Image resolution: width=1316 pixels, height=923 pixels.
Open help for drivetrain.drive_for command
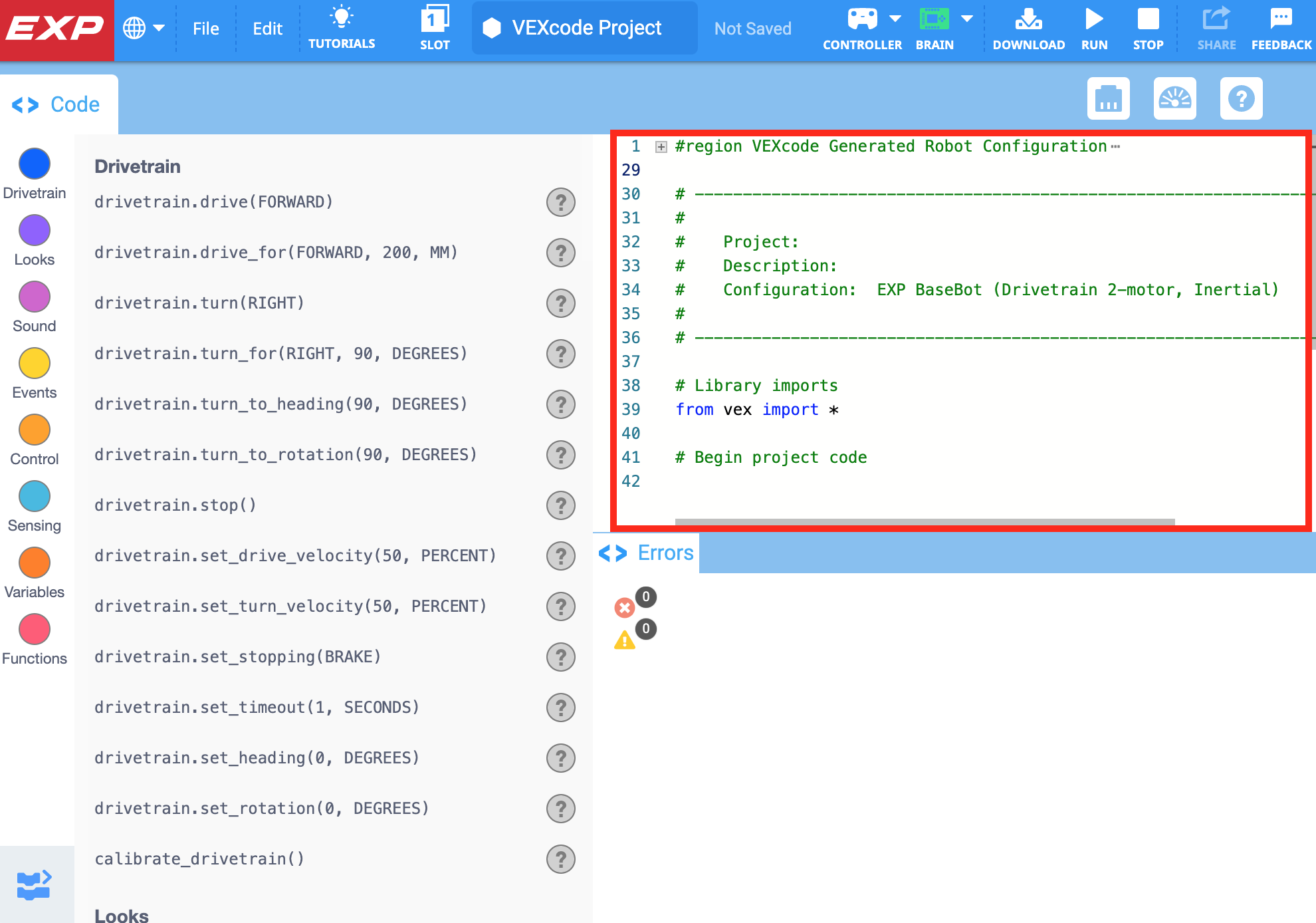coord(561,253)
